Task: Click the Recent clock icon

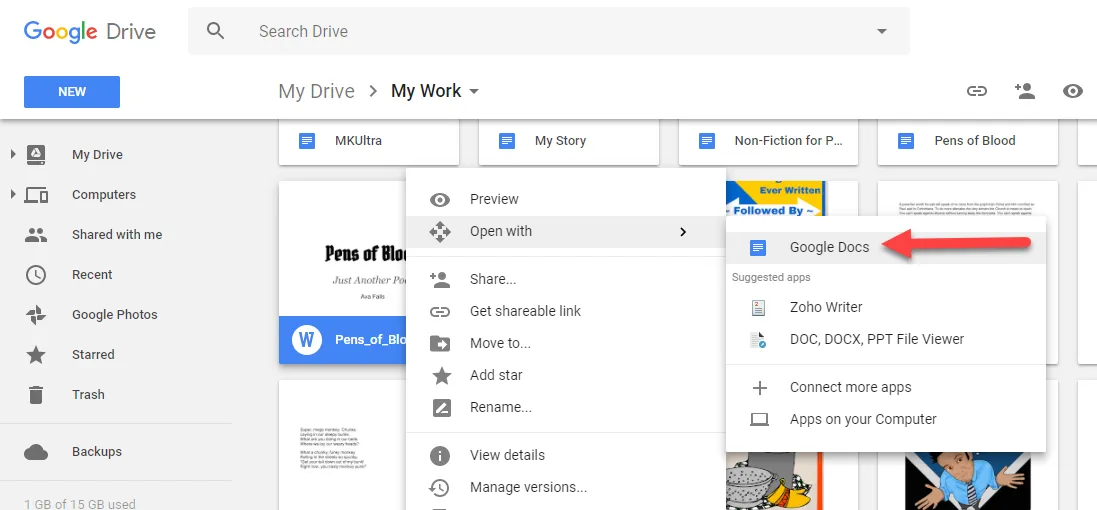Action: coord(36,275)
